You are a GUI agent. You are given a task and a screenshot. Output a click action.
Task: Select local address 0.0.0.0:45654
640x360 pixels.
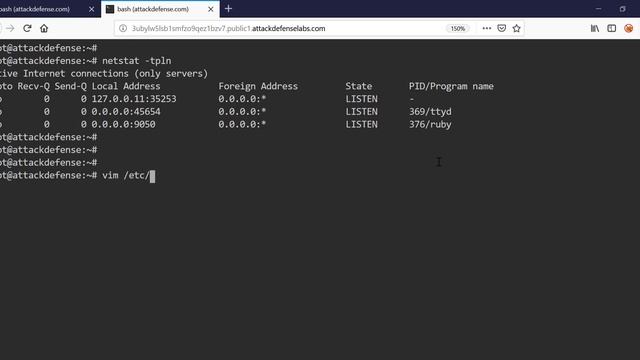click(x=126, y=111)
